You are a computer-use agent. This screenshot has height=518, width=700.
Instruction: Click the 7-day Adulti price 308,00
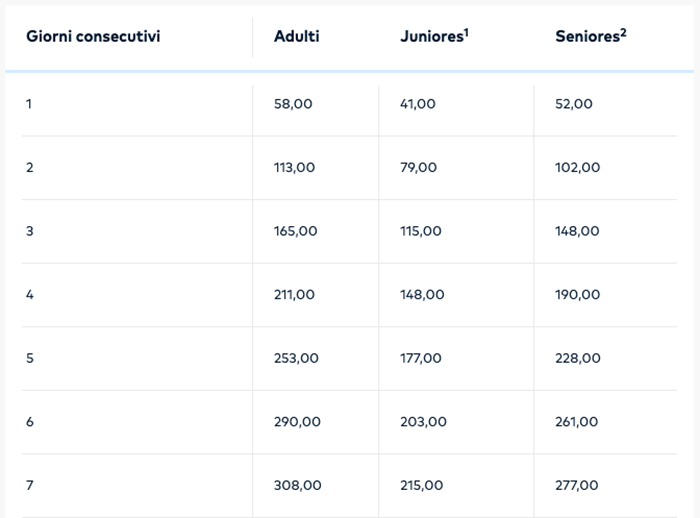click(x=298, y=485)
